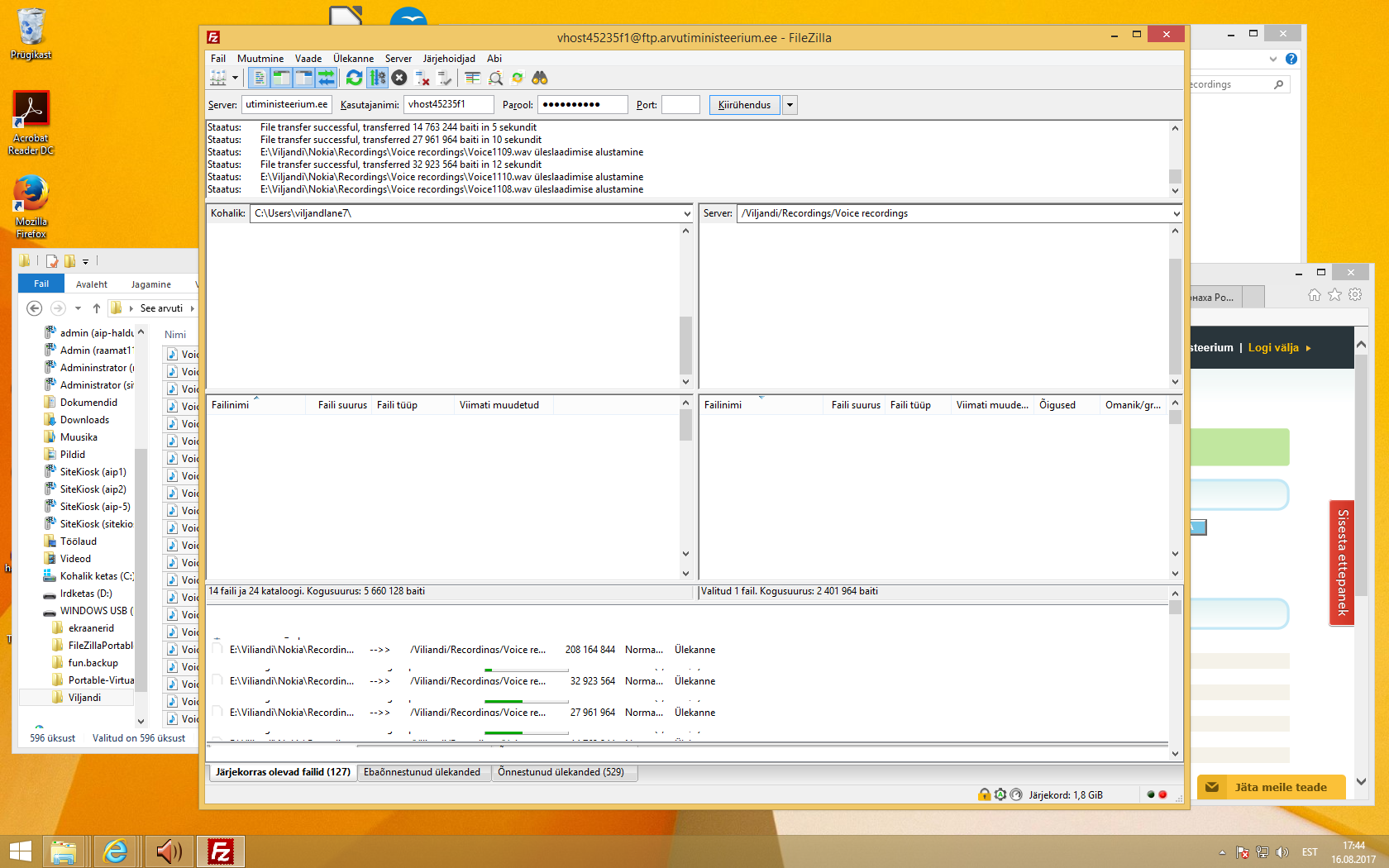The height and width of the screenshot is (868, 1389).
Task: Switch to Õnnestunud ülekanded tab
Action: tap(561, 772)
